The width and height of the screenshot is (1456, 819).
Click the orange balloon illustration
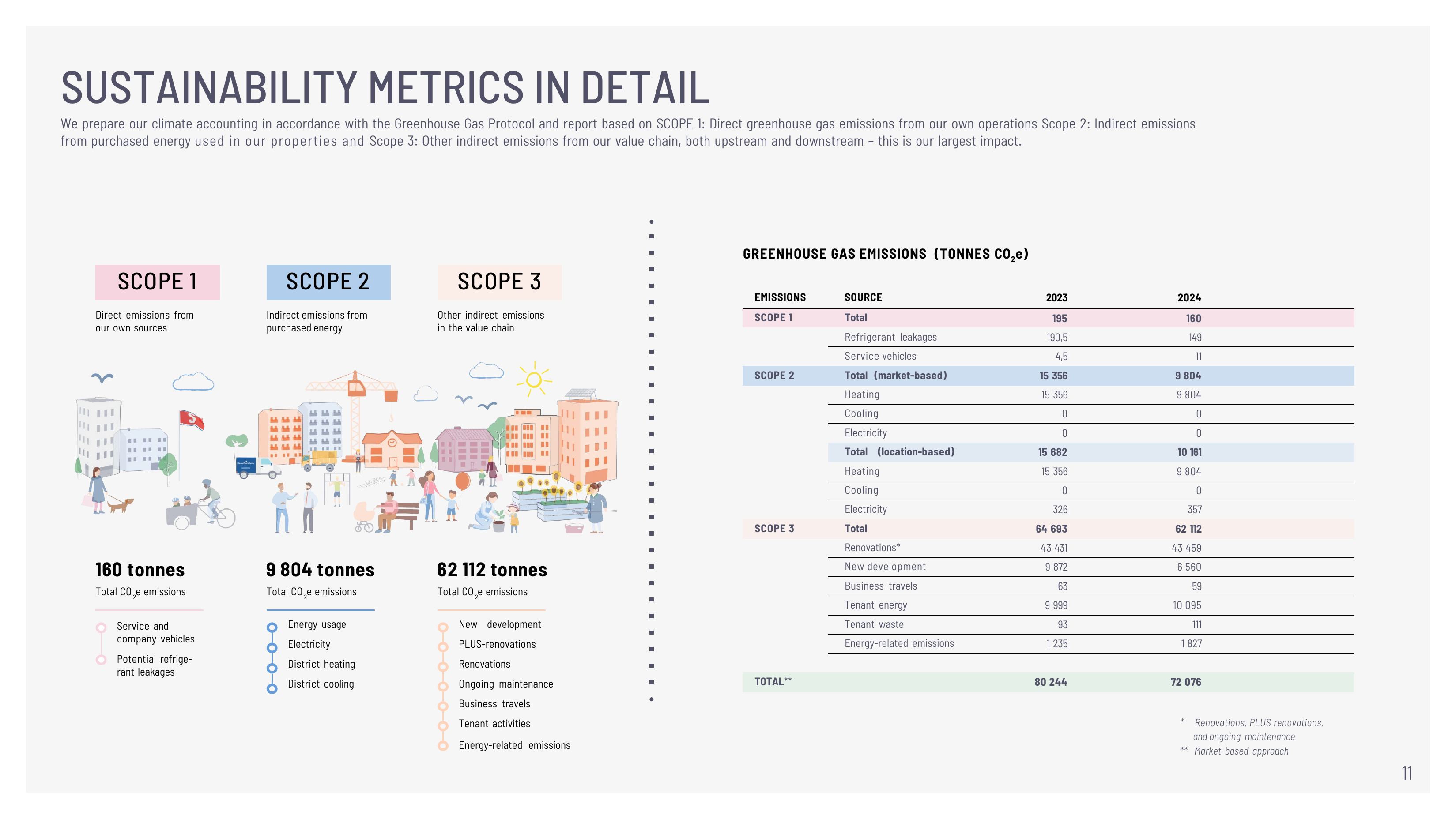tap(462, 481)
